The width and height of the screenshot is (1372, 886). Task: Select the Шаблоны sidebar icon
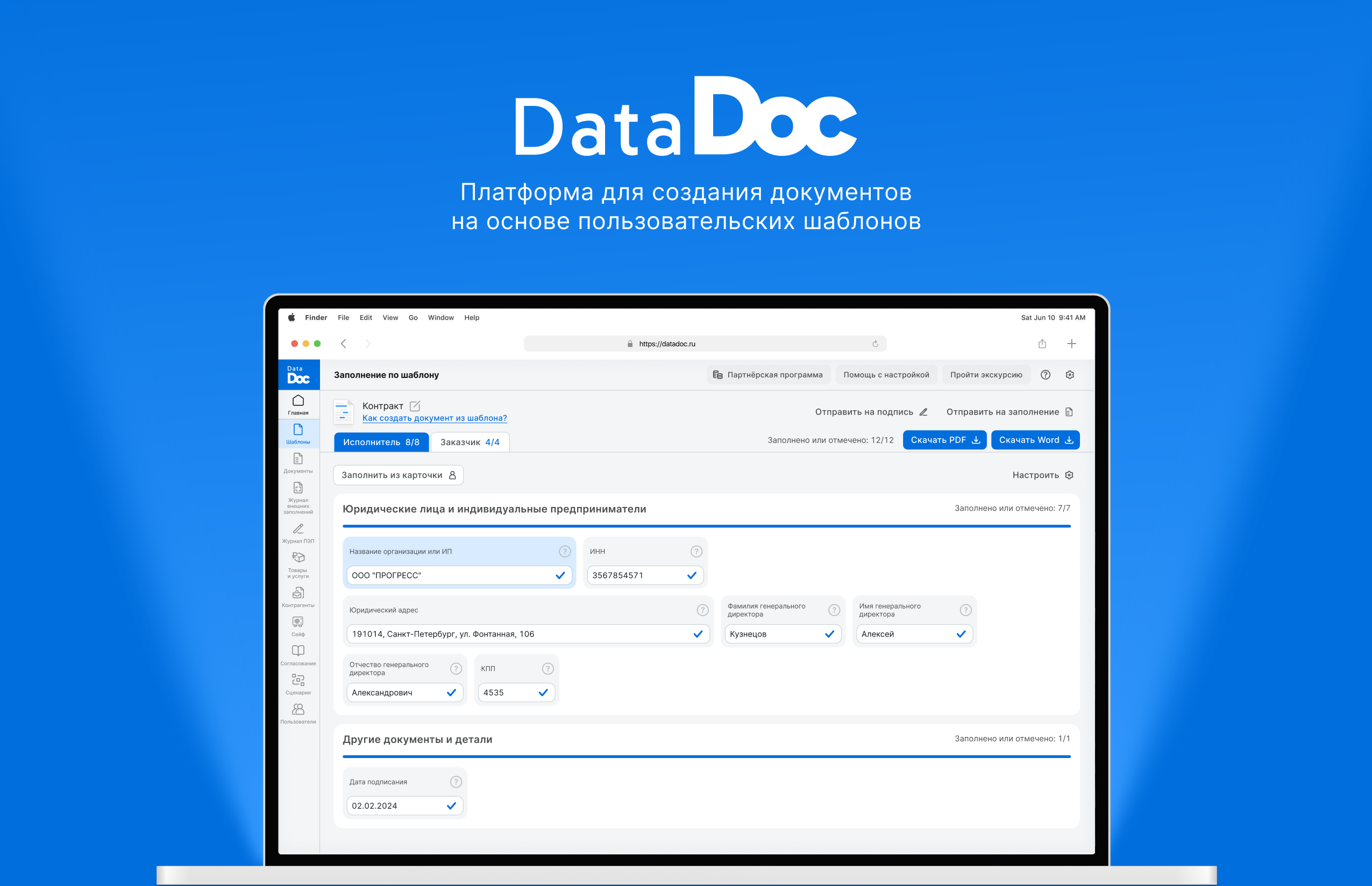[298, 434]
